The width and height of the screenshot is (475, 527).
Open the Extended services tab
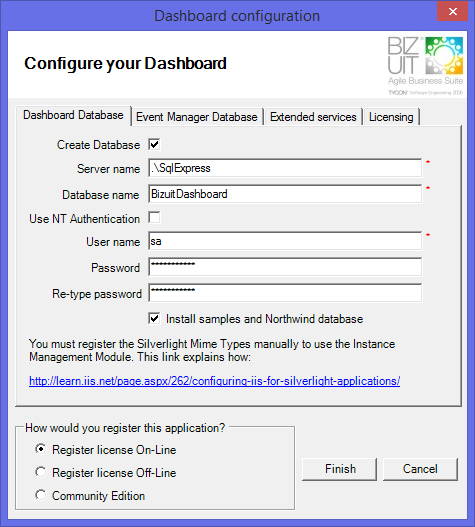pos(313,117)
